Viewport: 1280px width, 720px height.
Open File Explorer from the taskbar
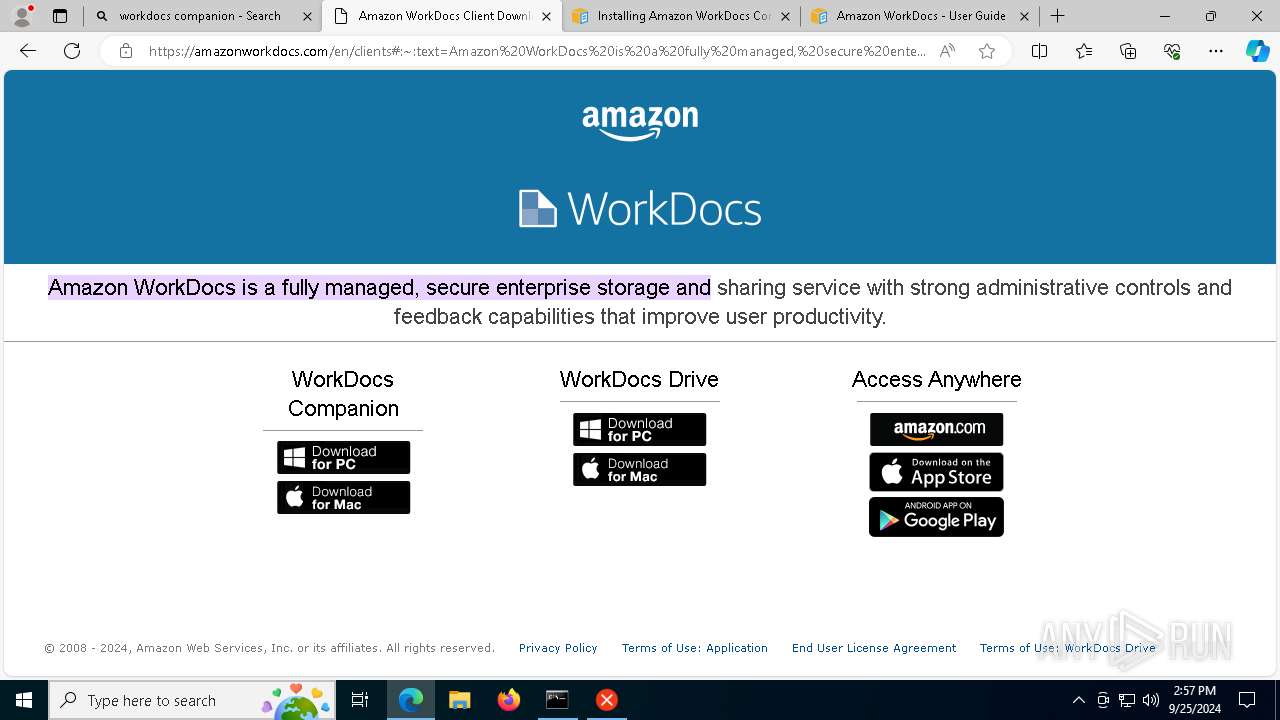[x=460, y=700]
